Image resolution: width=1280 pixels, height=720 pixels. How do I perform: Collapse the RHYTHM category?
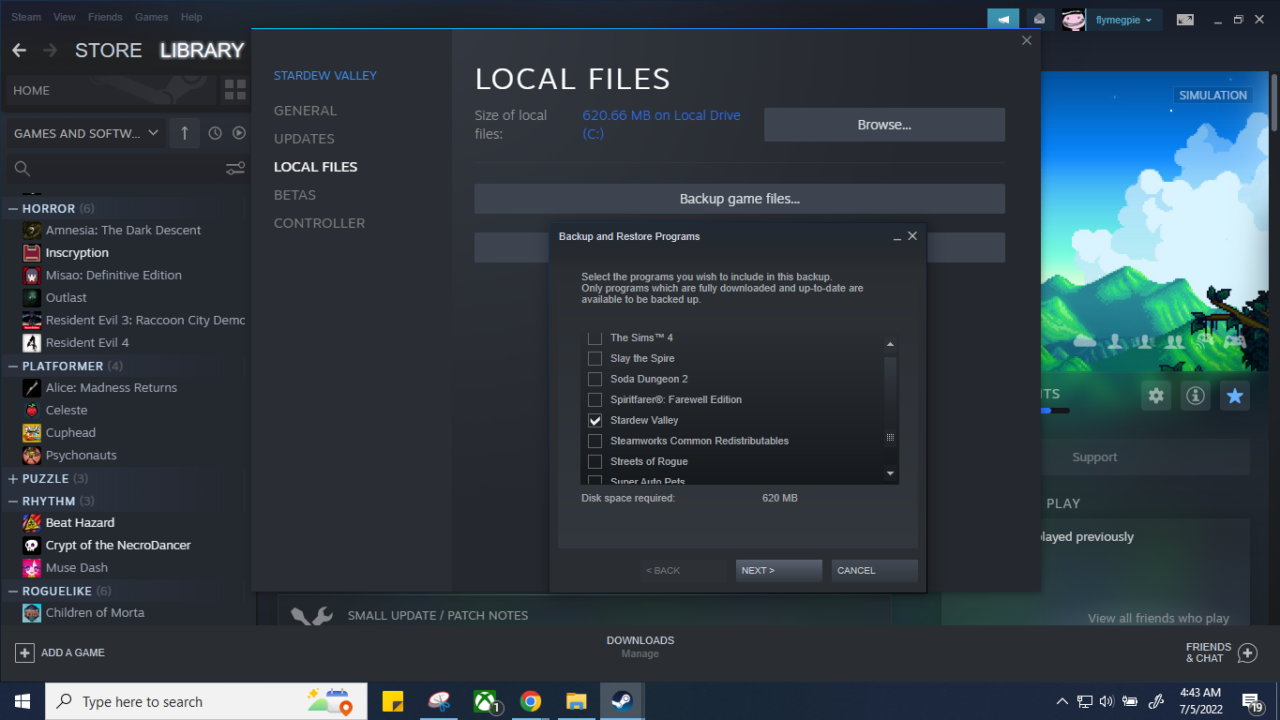(x=13, y=501)
